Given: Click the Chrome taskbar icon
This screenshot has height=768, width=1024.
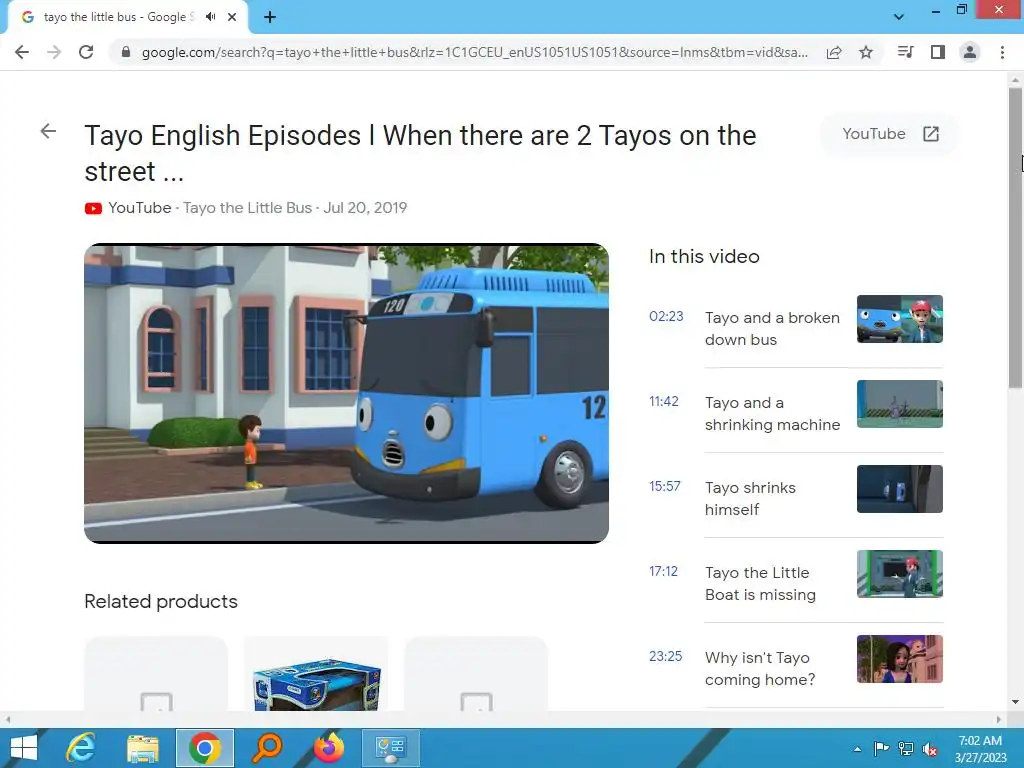Looking at the screenshot, I should click(x=204, y=748).
